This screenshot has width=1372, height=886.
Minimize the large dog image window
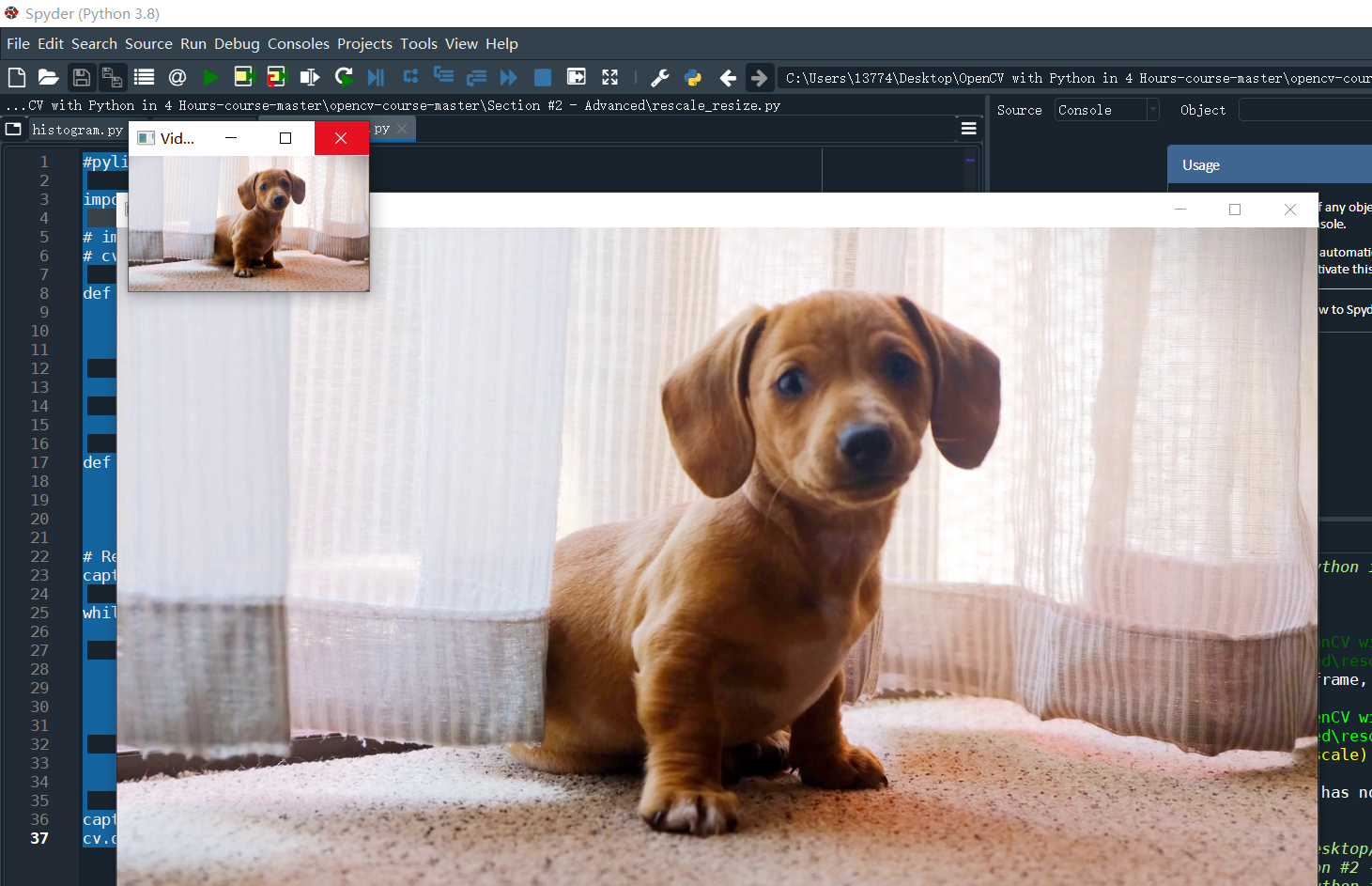pyautogui.click(x=1180, y=210)
